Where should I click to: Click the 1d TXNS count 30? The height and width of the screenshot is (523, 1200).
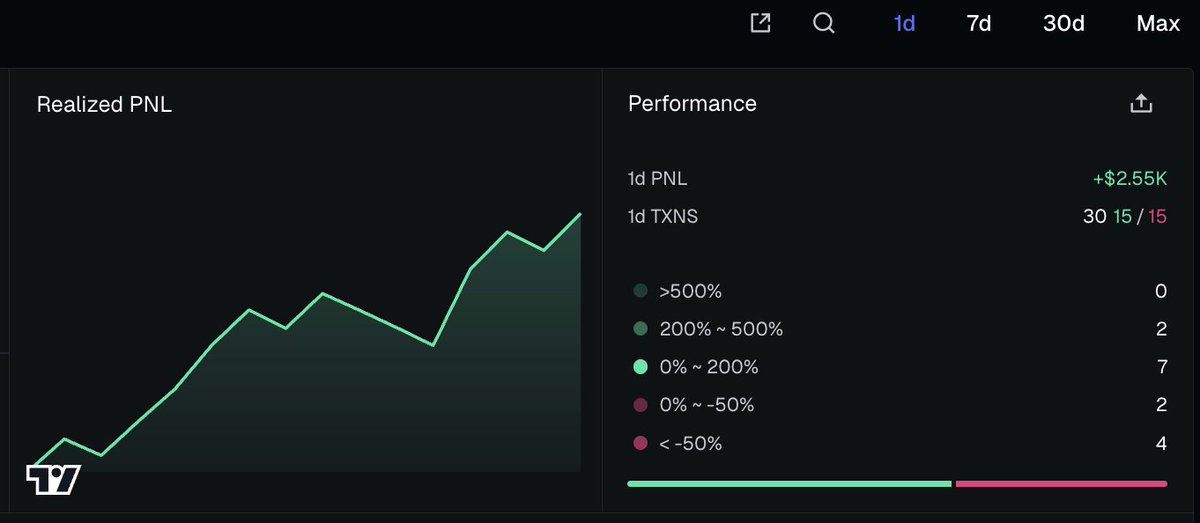click(1094, 216)
